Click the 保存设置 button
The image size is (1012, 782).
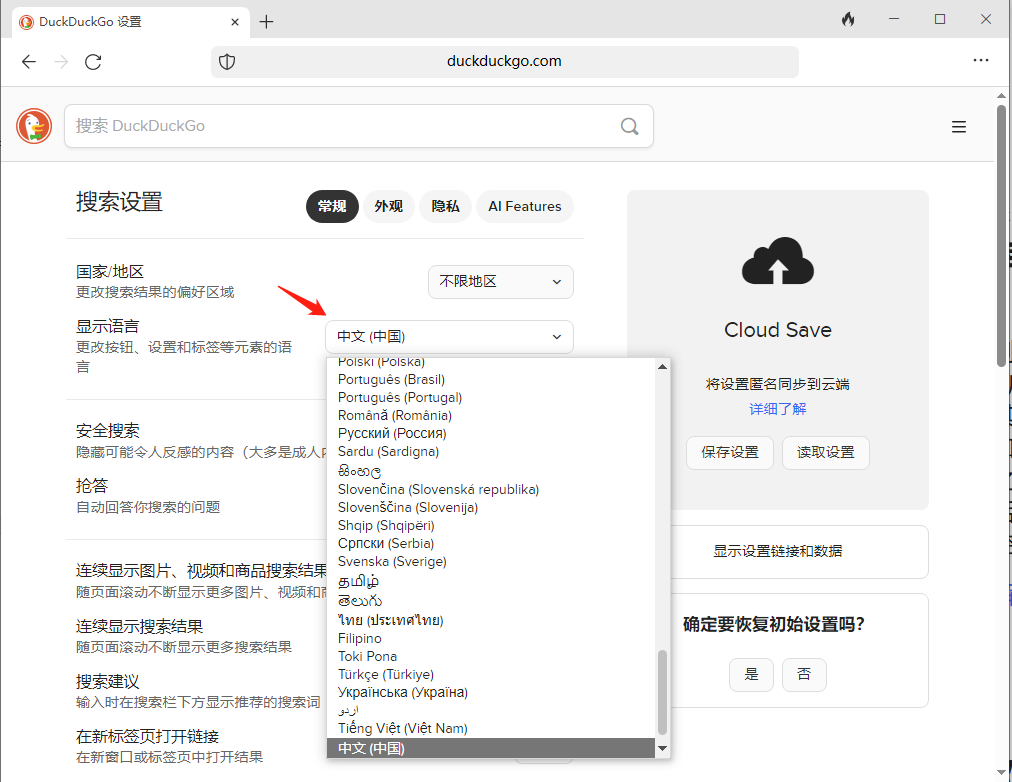[x=729, y=452]
